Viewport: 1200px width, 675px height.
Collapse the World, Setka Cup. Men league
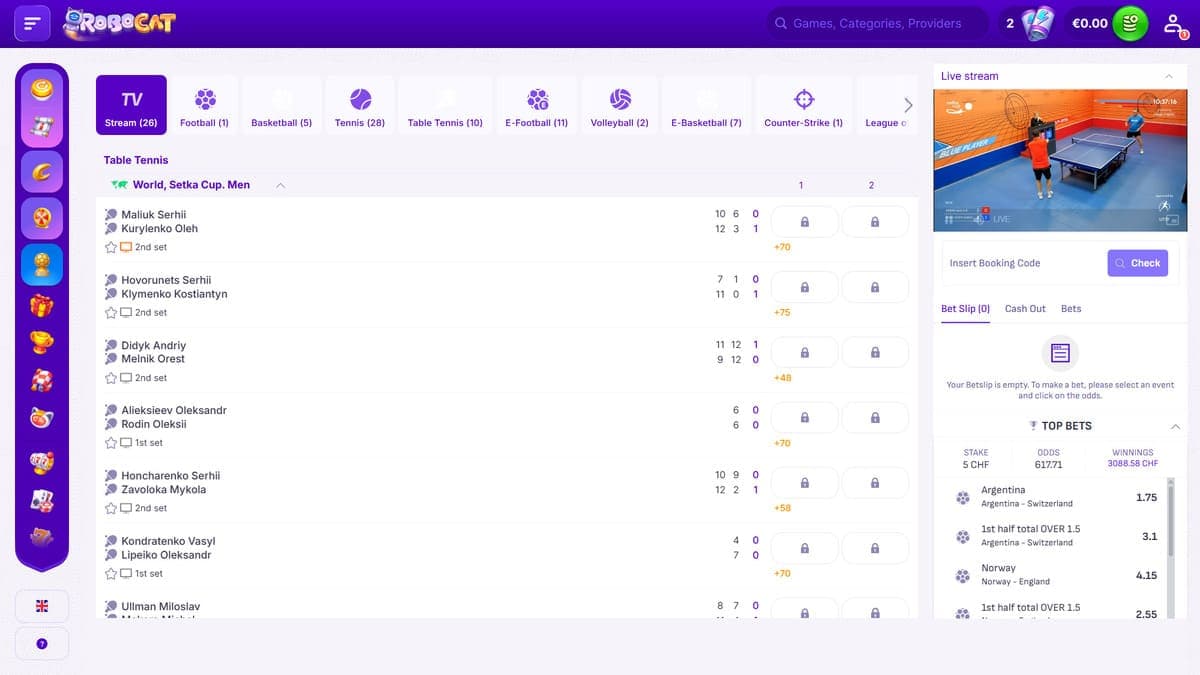[280, 185]
